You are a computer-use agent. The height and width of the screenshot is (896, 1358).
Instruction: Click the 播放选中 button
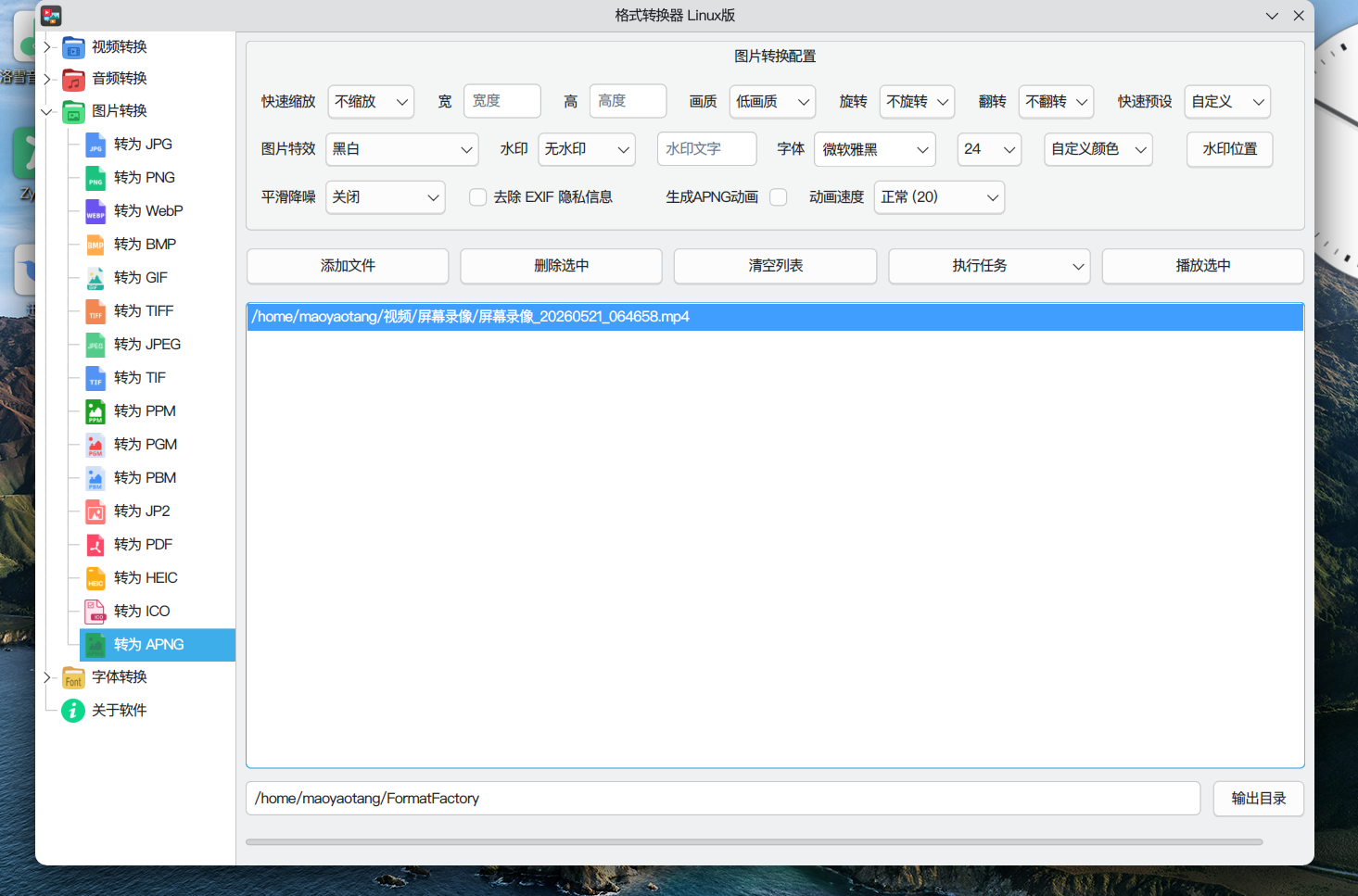click(1203, 266)
